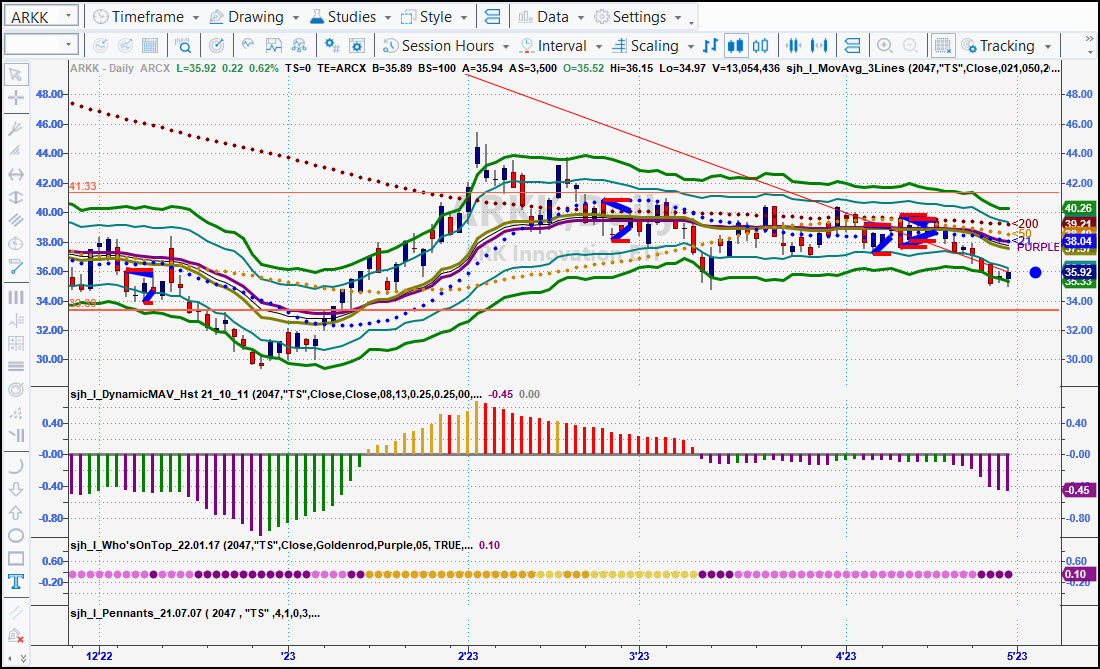Toggle the data grid selection button
The image size is (1100, 669).
pyautogui.click(x=943, y=46)
